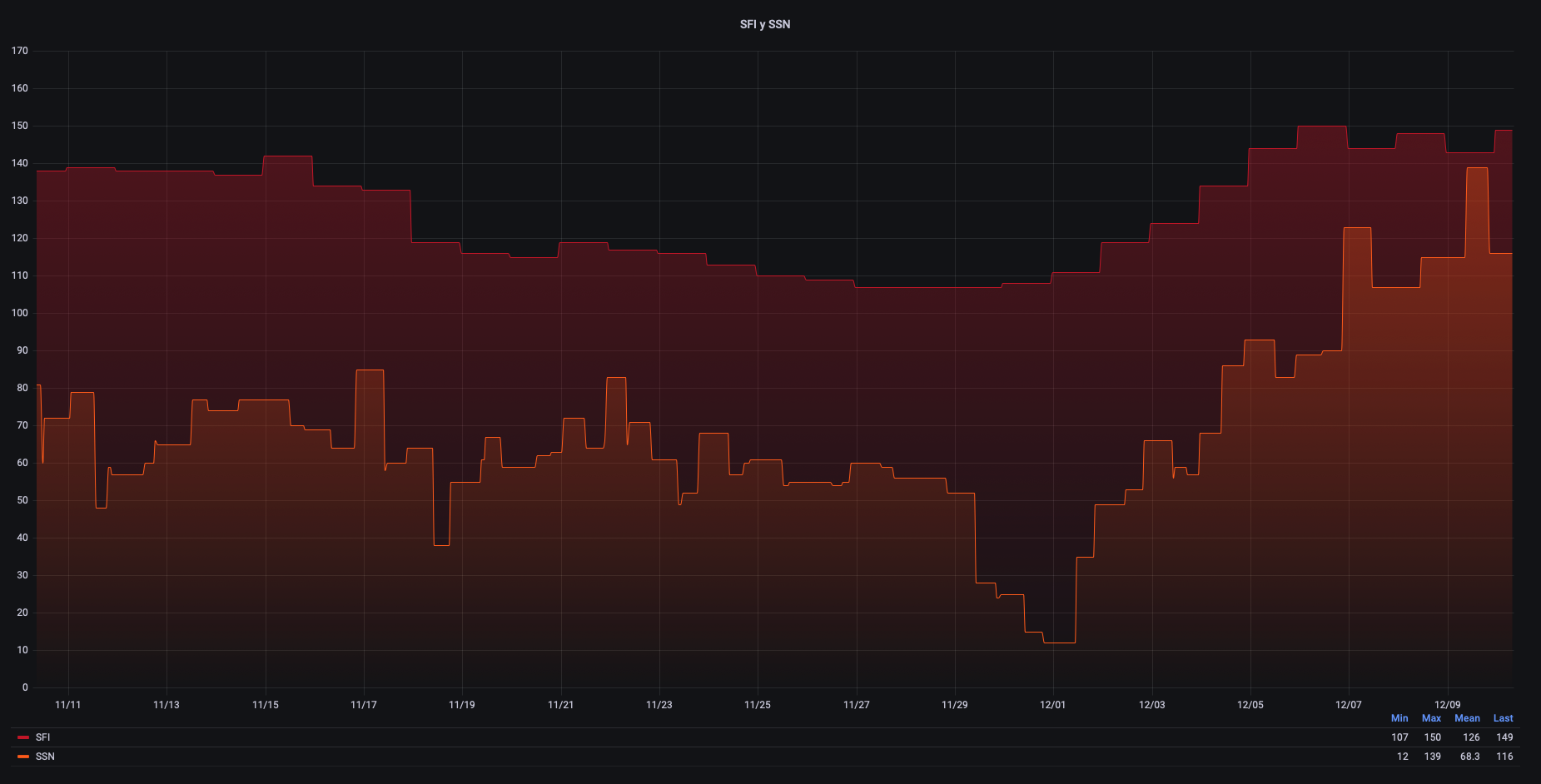
Task: Click the 12/07 x-axis date label
Action: pyautogui.click(x=1349, y=705)
